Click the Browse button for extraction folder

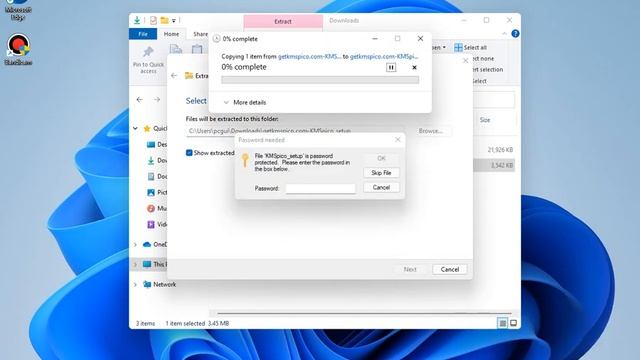431,131
